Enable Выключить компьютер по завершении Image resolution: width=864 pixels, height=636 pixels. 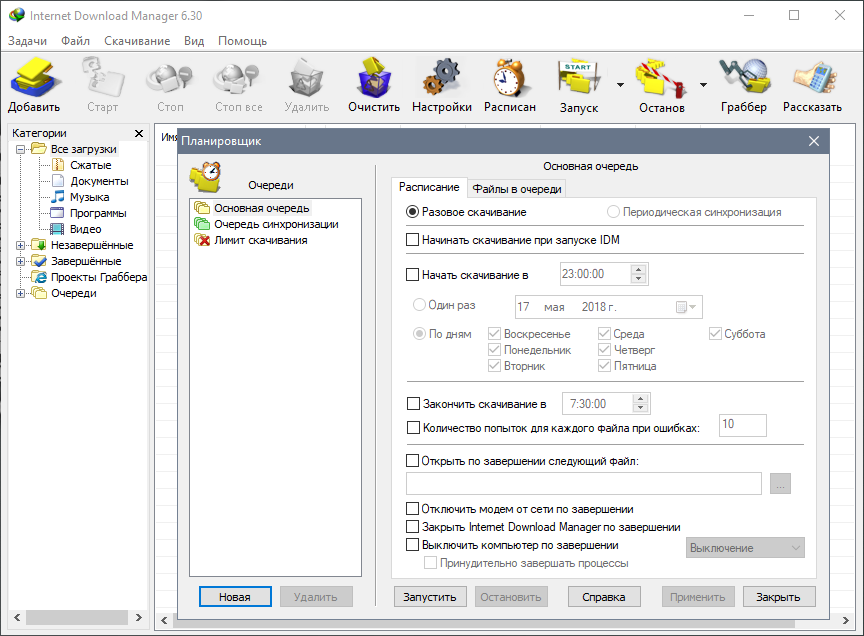point(412,545)
